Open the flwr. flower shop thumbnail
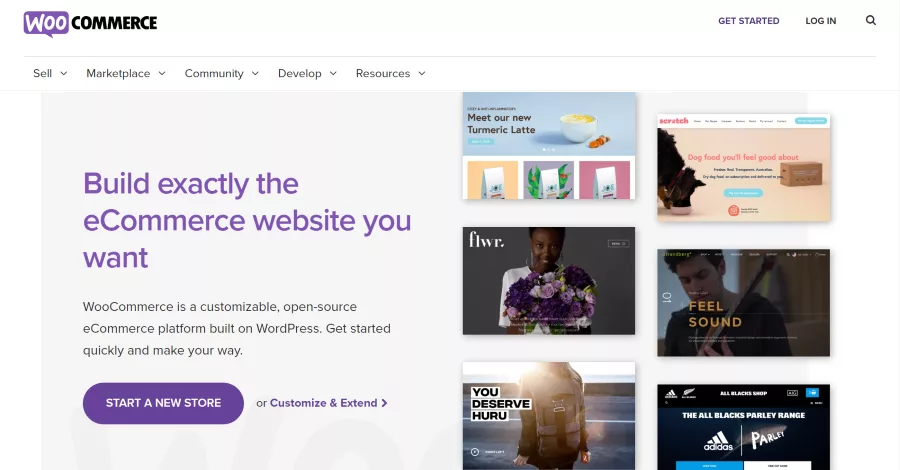This screenshot has width=900, height=470. point(549,281)
